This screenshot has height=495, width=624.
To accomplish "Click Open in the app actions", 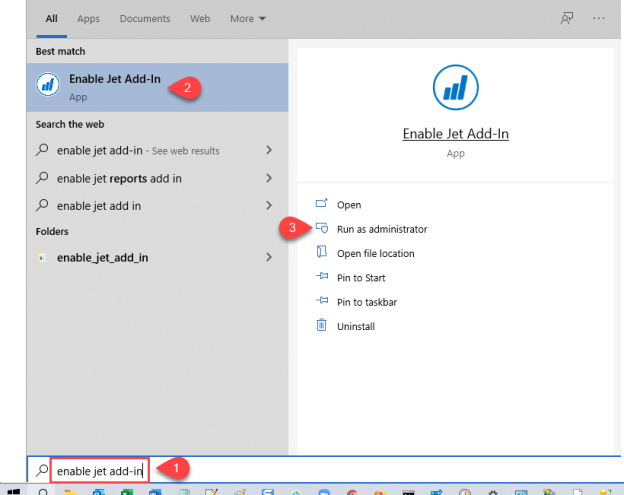I will click(x=349, y=205).
